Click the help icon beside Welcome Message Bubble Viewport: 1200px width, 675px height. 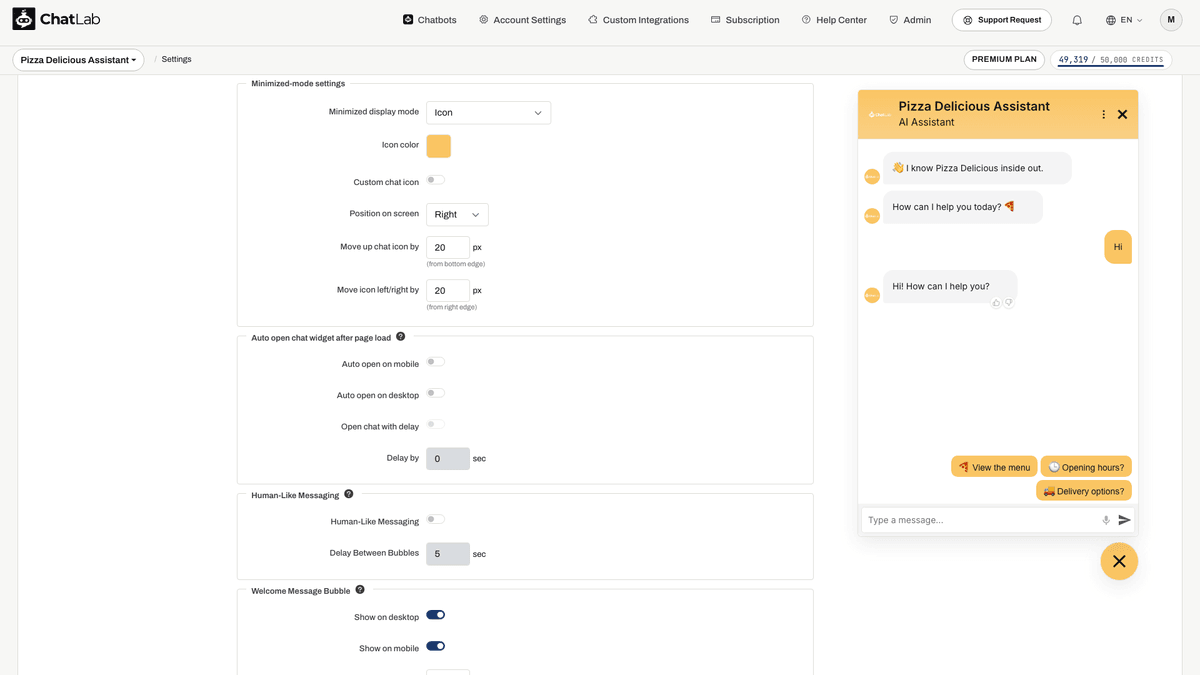[x=360, y=590]
